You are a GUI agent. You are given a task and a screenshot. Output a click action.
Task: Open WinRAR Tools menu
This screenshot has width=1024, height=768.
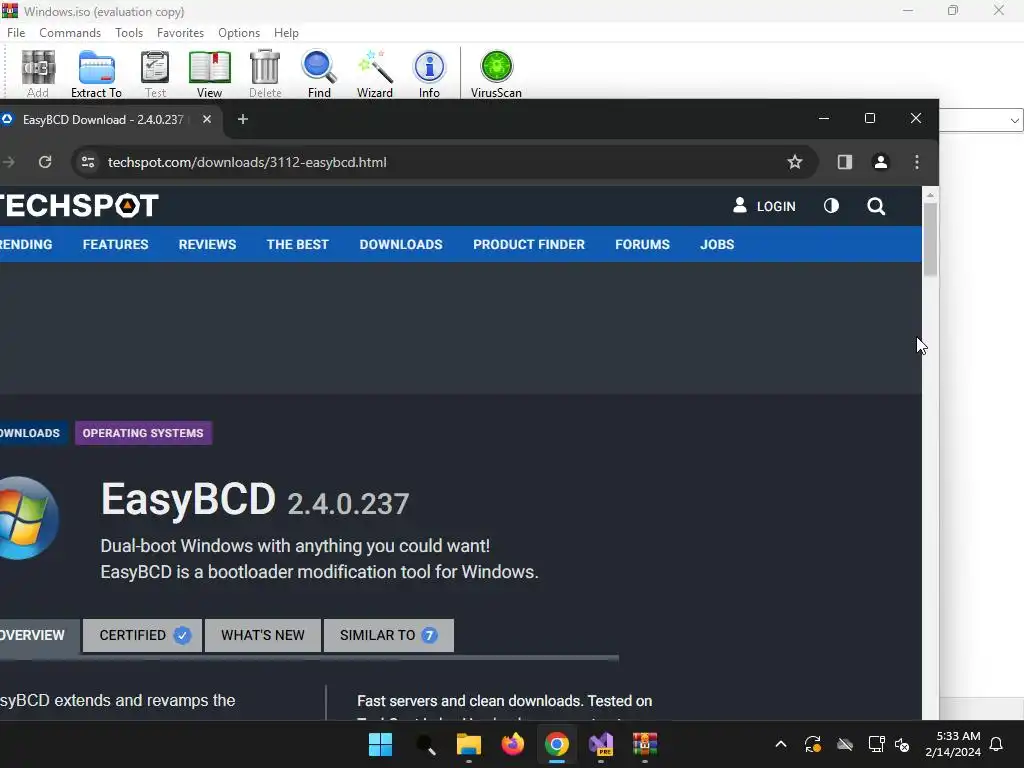pos(129,33)
